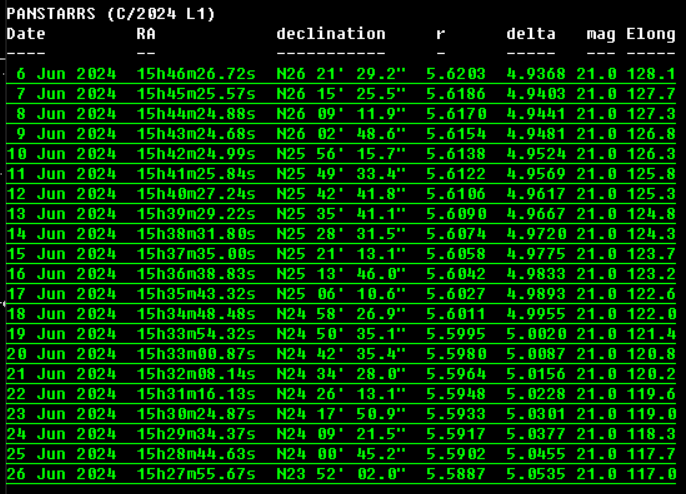The width and height of the screenshot is (686, 494).
Task: Select declination N25 06' 10.6"
Action: (x=341, y=294)
